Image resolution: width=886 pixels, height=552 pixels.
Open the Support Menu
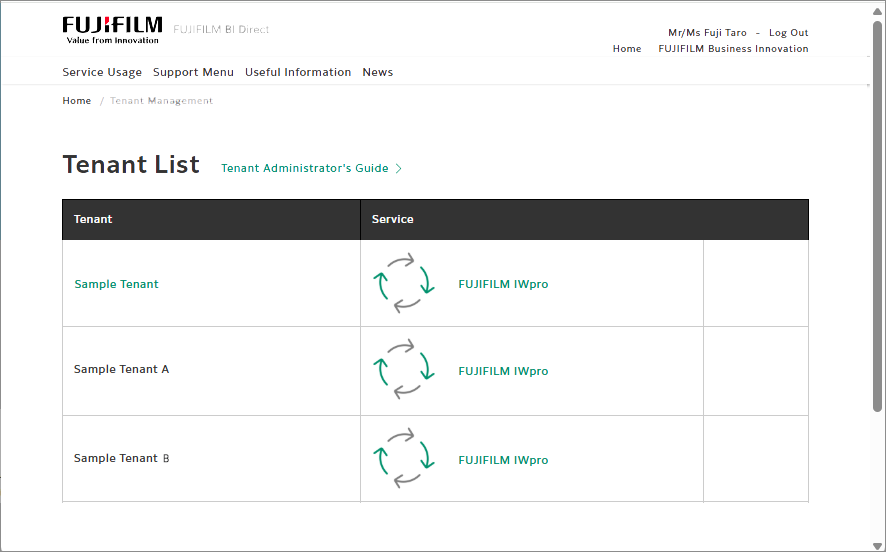click(x=193, y=72)
